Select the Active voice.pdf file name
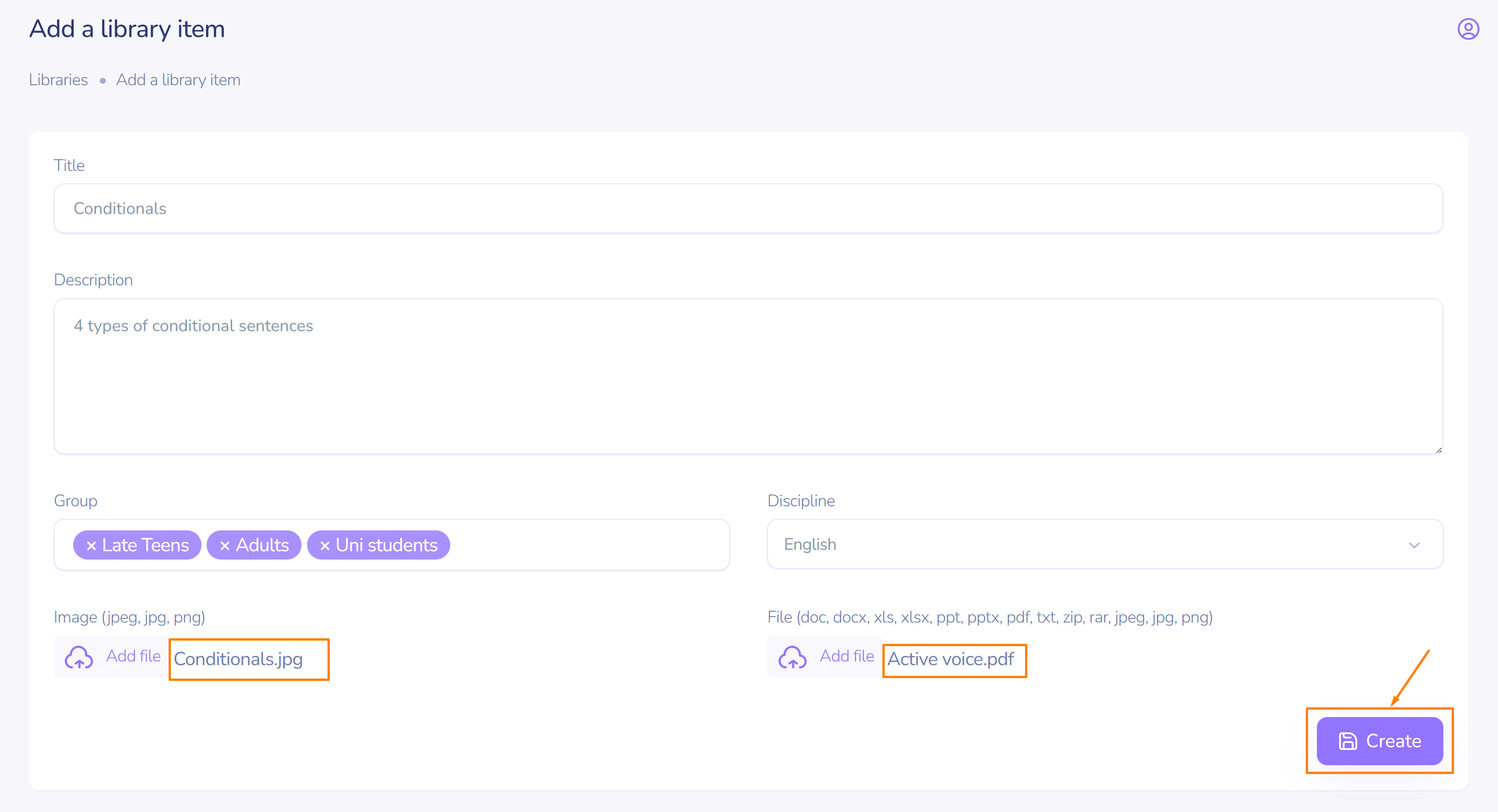 (950, 659)
